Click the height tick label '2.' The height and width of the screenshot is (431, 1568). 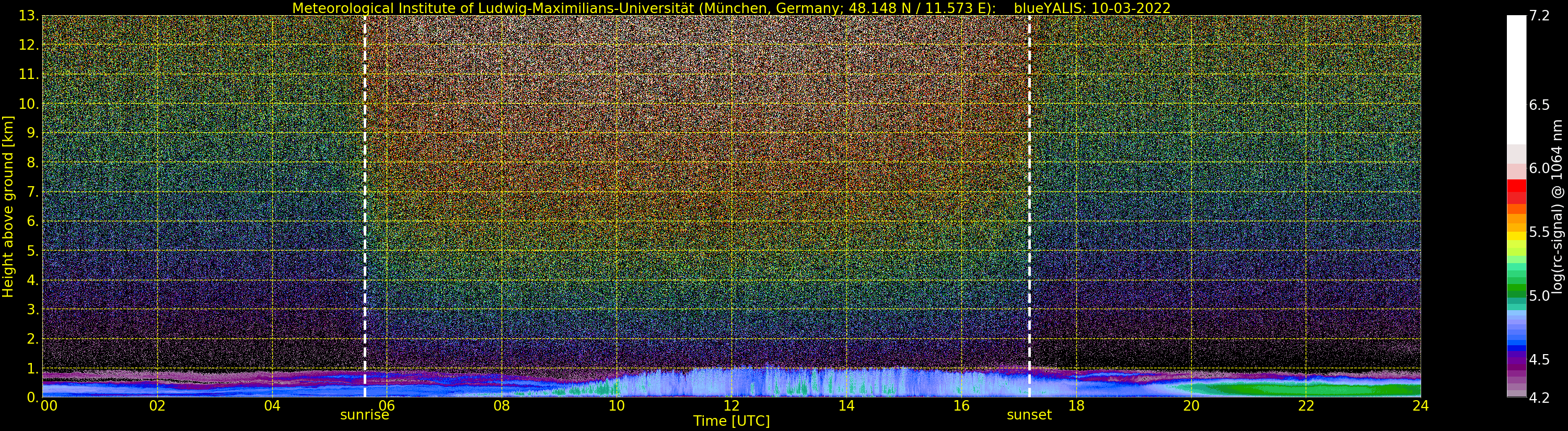tap(33, 339)
